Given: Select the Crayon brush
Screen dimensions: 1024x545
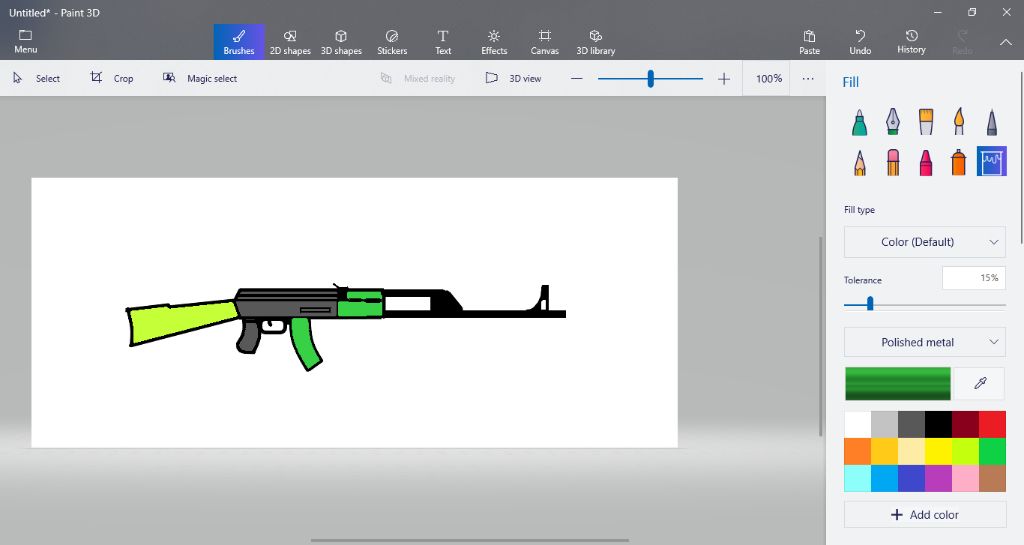Looking at the screenshot, I should pyautogui.click(x=926, y=162).
